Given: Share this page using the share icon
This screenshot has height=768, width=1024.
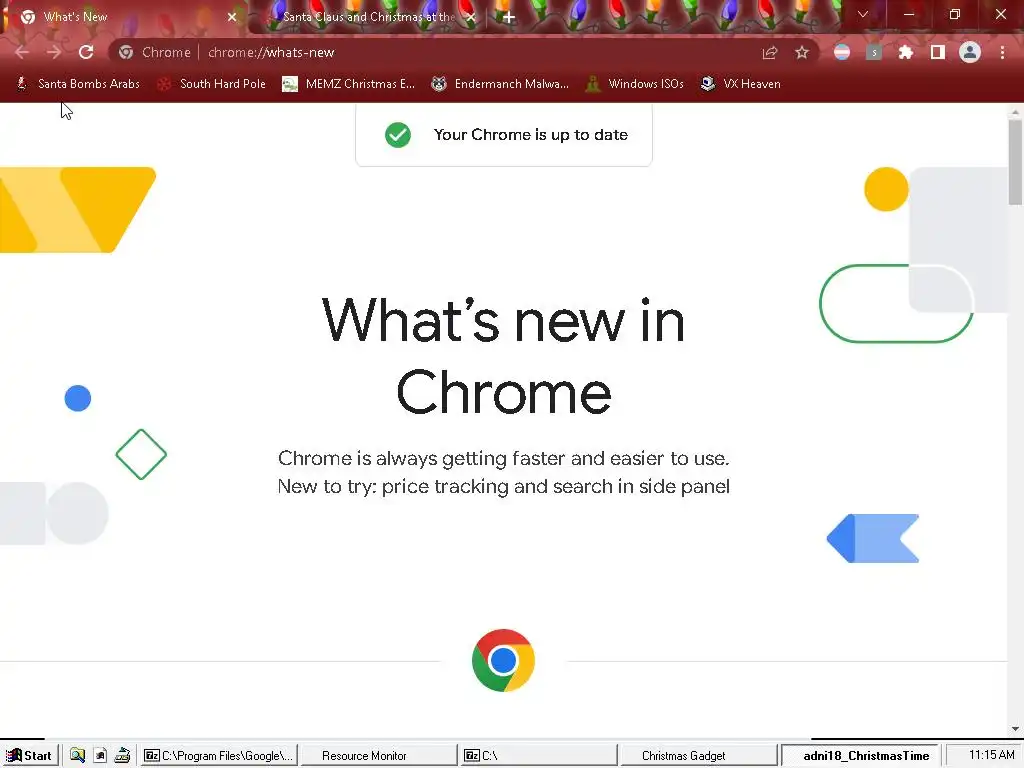Looking at the screenshot, I should [x=770, y=52].
